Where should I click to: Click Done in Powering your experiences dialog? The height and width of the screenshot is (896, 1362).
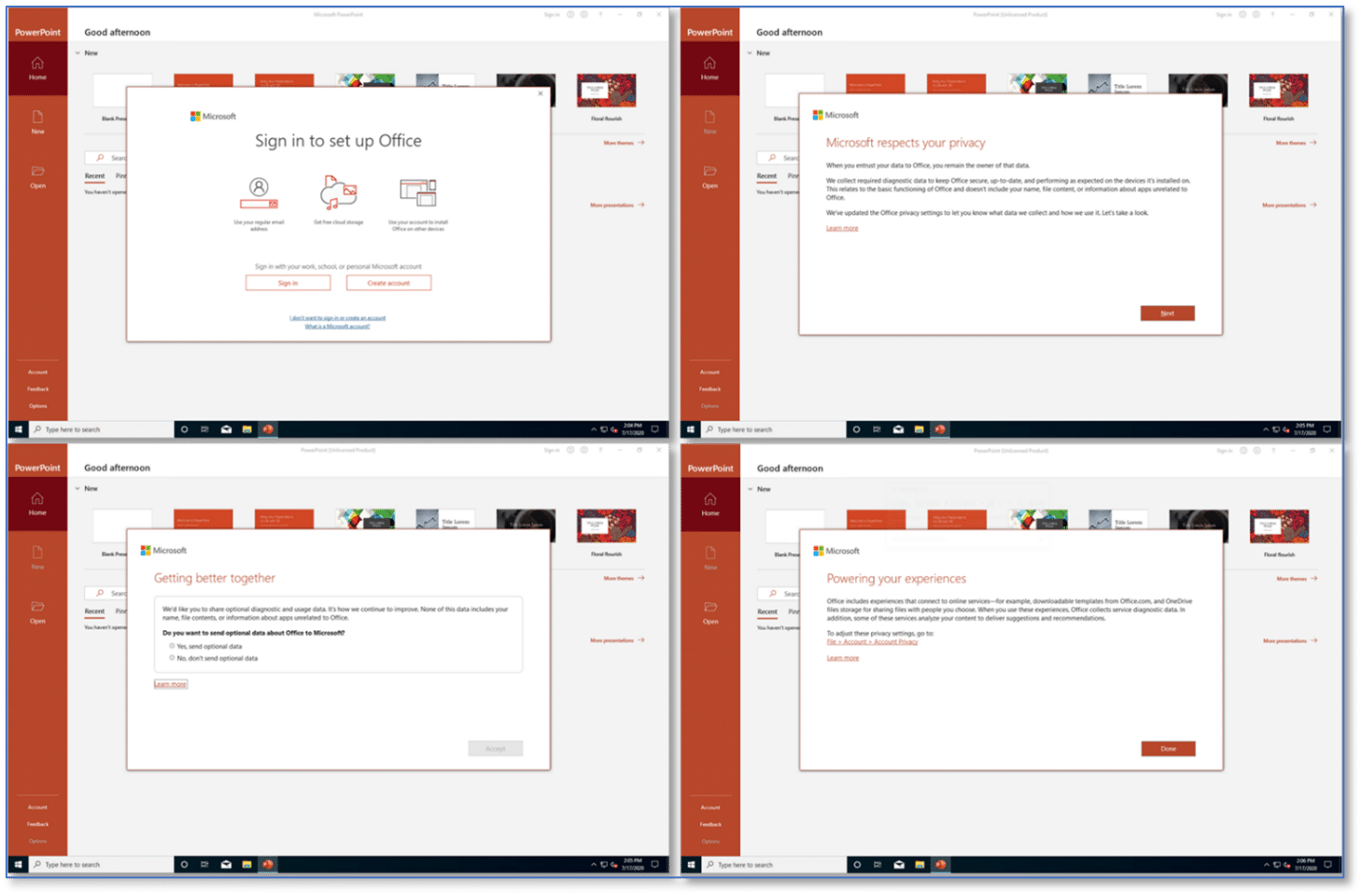tap(1168, 749)
